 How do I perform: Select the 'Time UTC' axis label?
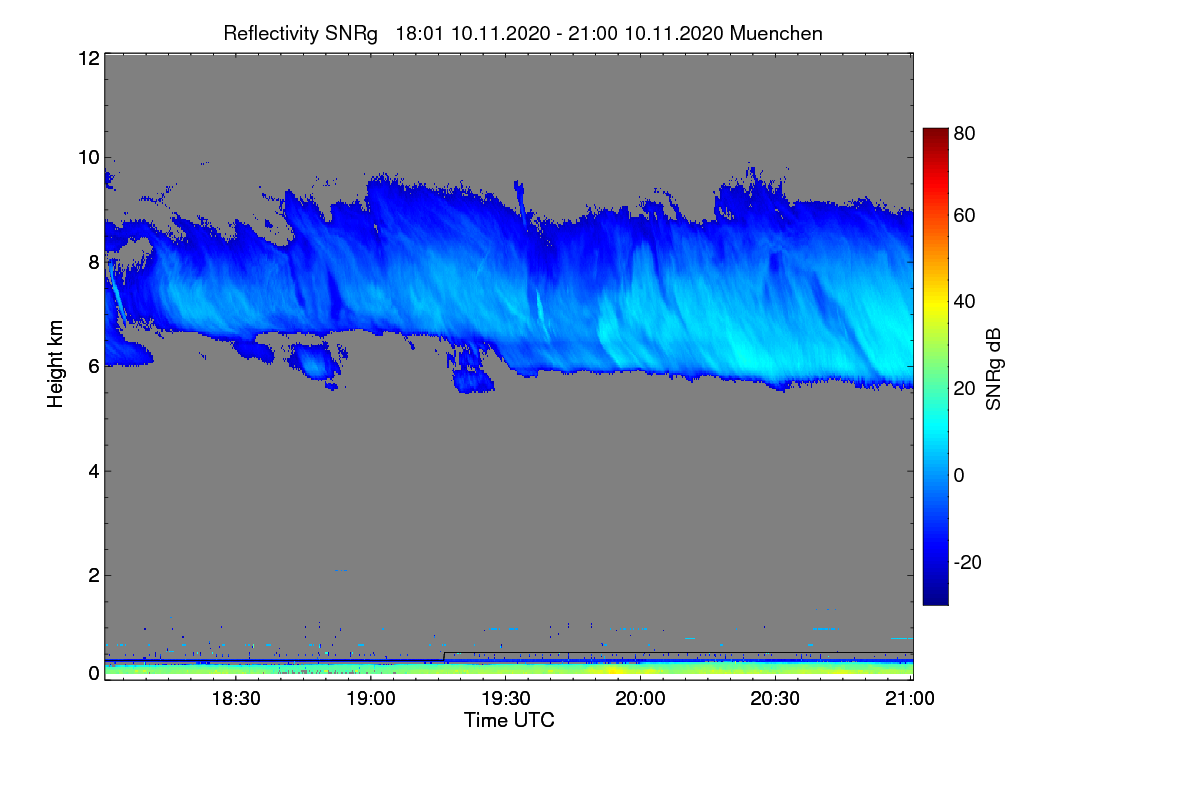coord(509,720)
